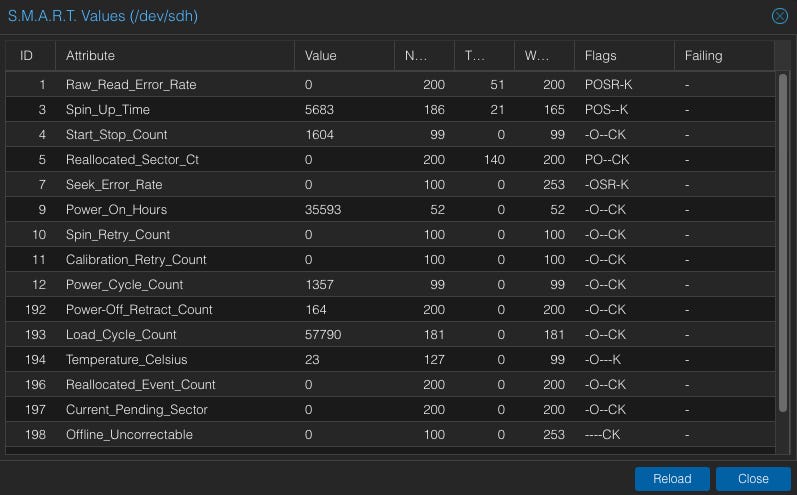Select the Power-Off_Retract_Count attribute
The image size is (797, 495).
click(139, 310)
